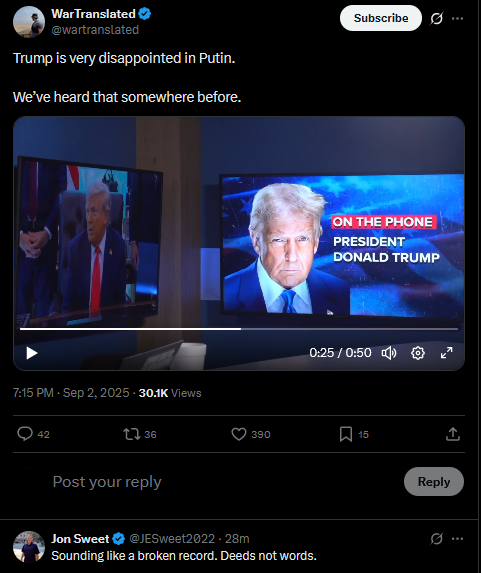
Task: Open more options menu on main post
Action: point(458,18)
